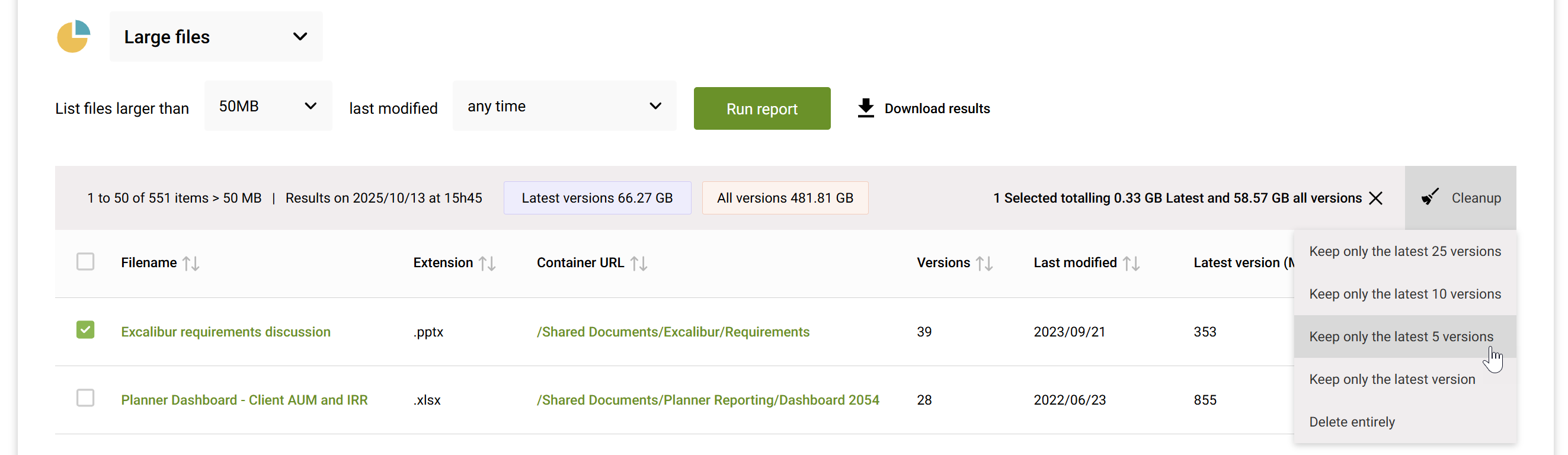Click the latest version size 353 cell
Viewport: 1568px width, 455px height.
tap(1204, 332)
